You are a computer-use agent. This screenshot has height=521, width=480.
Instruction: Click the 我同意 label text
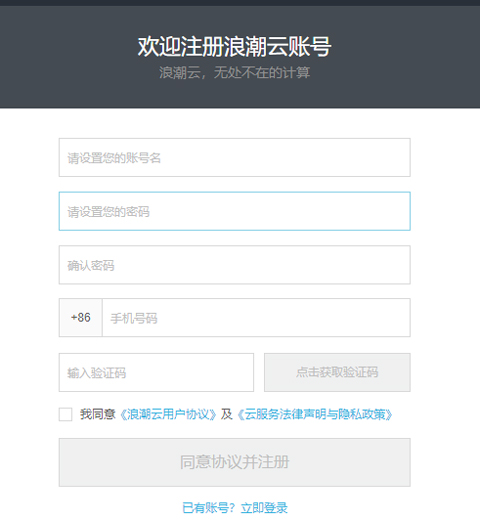pos(97,414)
